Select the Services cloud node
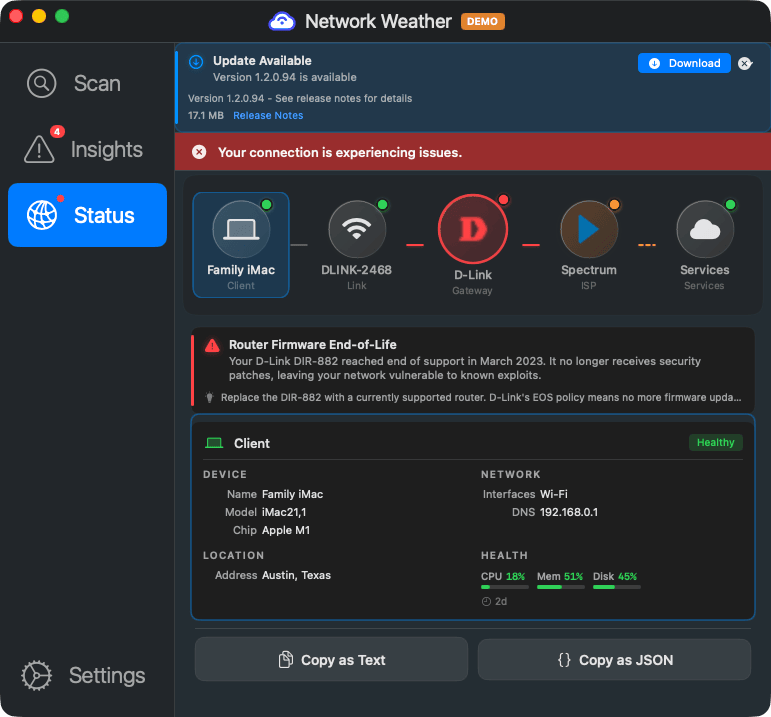Image resolution: width=771 pixels, height=717 pixels. pos(705,245)
